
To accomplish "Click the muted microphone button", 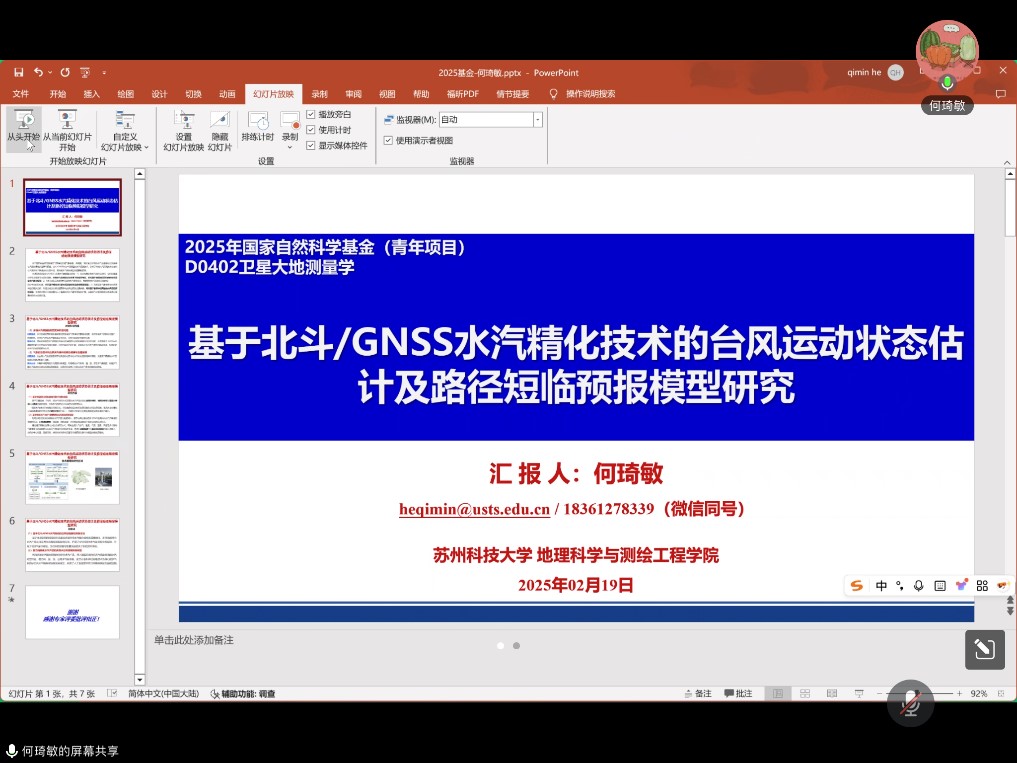I will pyautogui.click(x=910, y=703).
